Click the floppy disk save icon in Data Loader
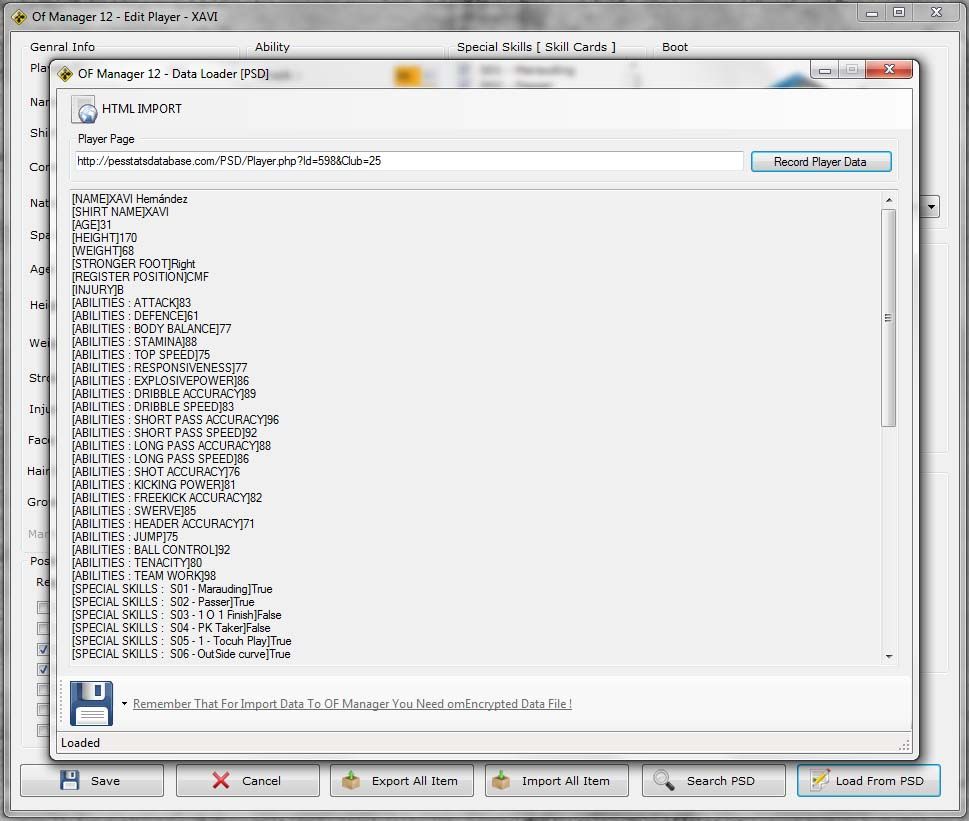 click(x=92, y=703)
